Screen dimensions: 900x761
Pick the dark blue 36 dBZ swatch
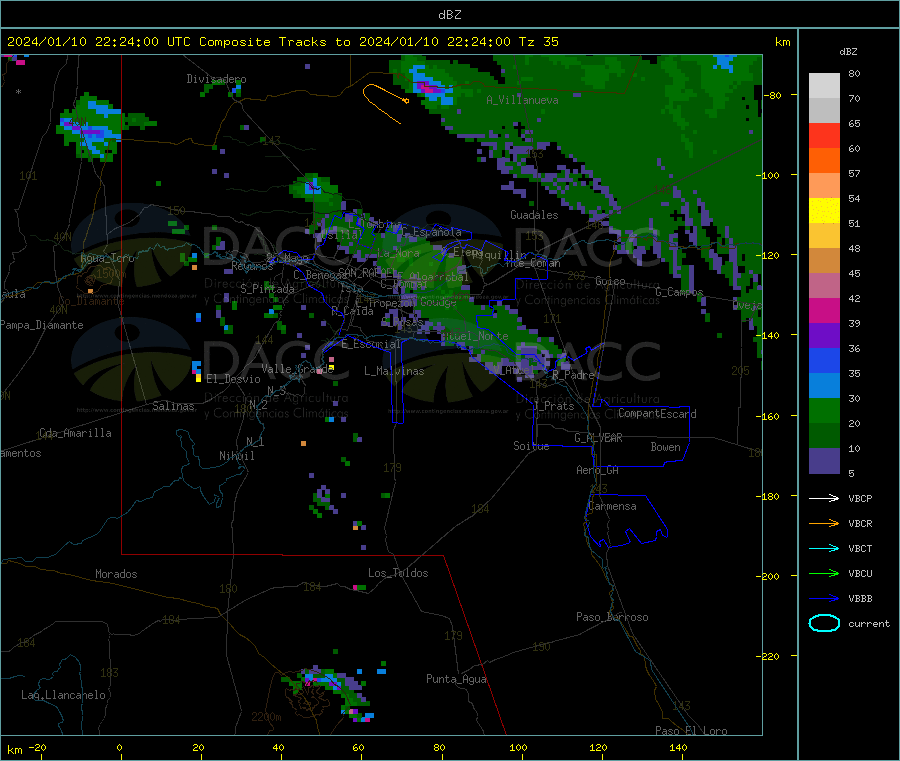(x=824, y=360)
